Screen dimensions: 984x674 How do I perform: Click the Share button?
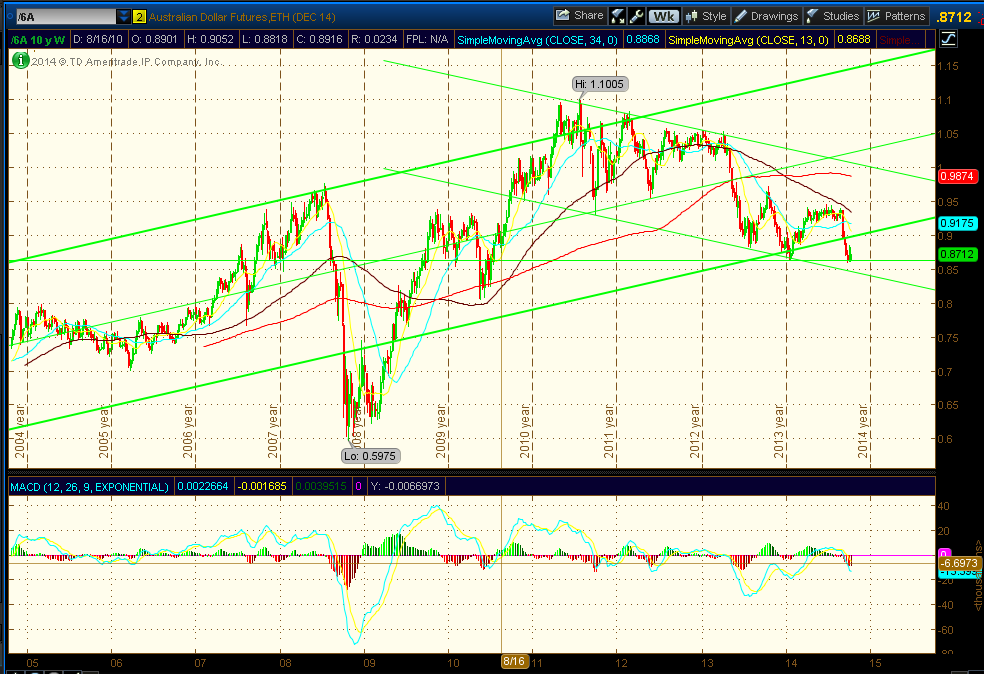[x=580, y=16]
